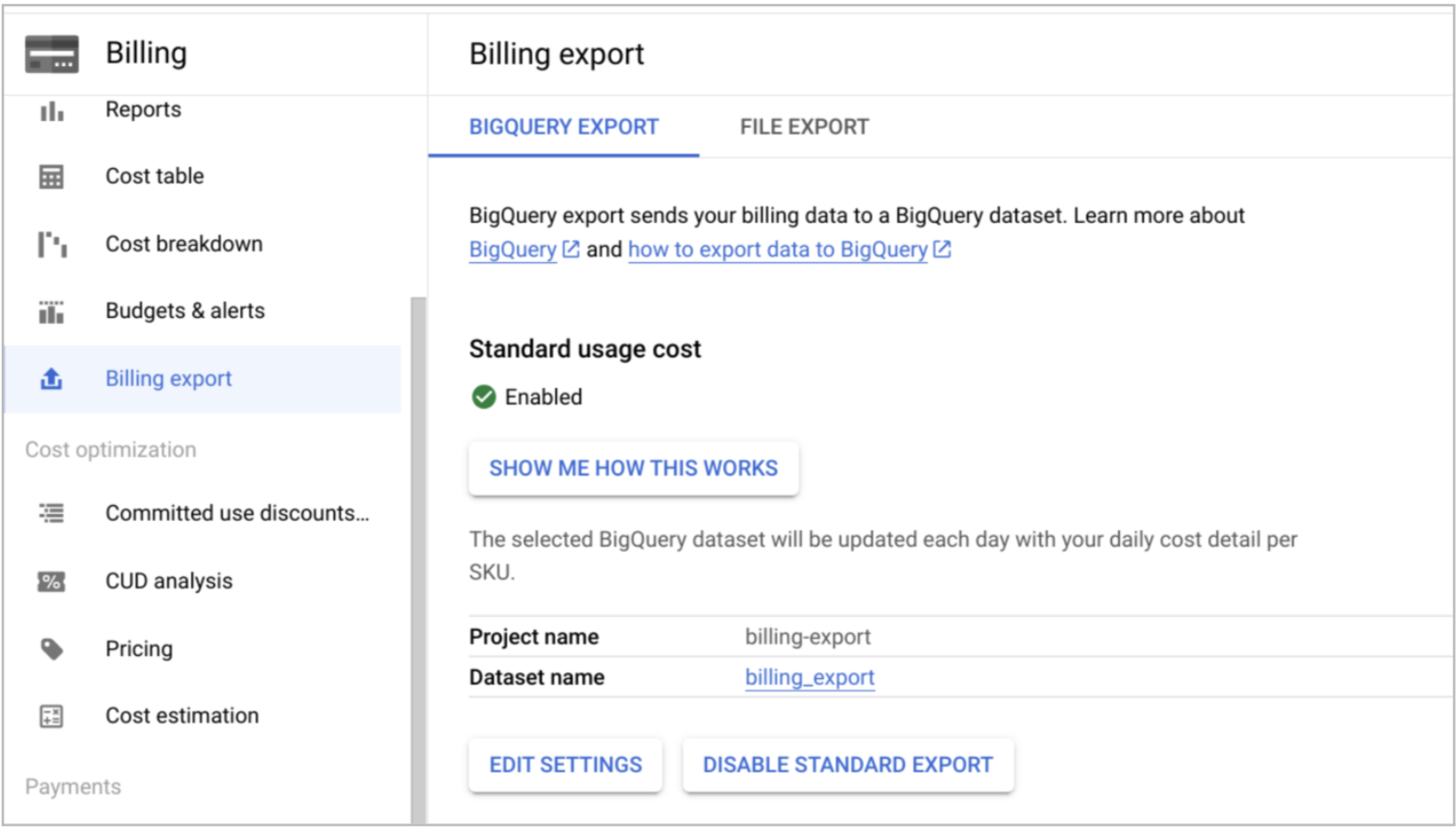1456x828 pixels.
Task: Click the Pricing tag icon
Action: pos(52,649)
